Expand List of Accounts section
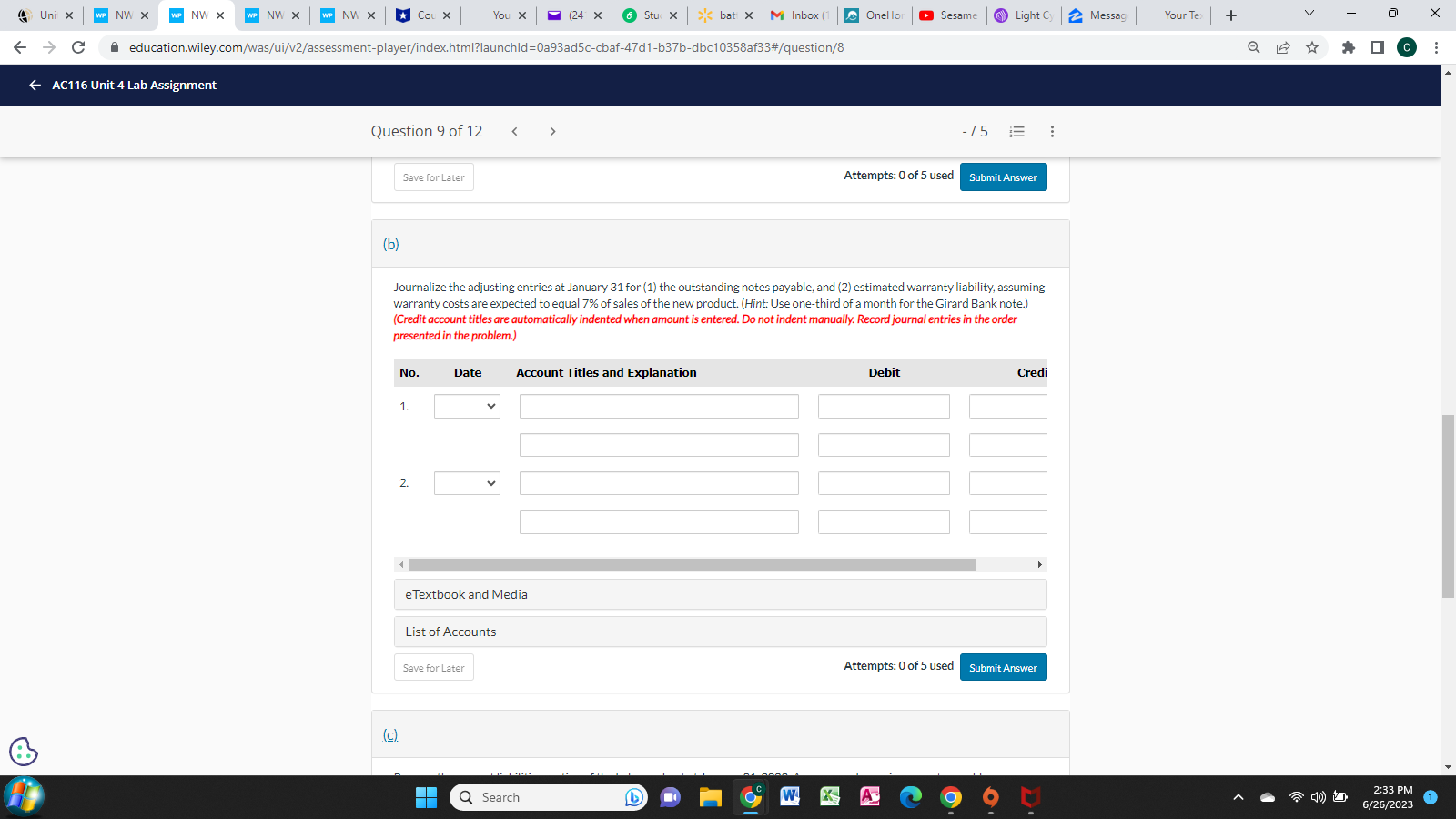1456x819 pixels. coord(720,632)
